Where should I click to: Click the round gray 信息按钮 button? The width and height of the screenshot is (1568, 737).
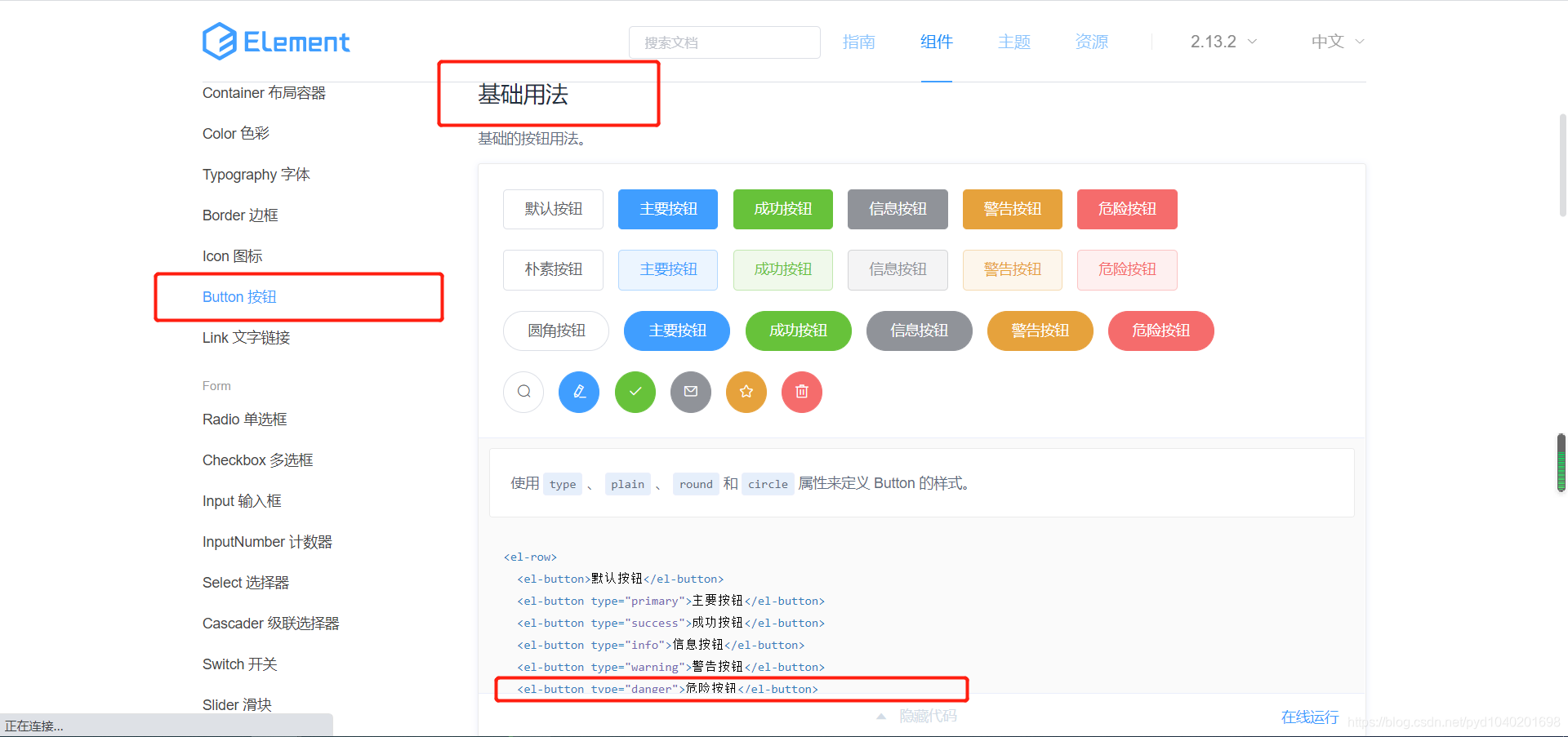920,331
